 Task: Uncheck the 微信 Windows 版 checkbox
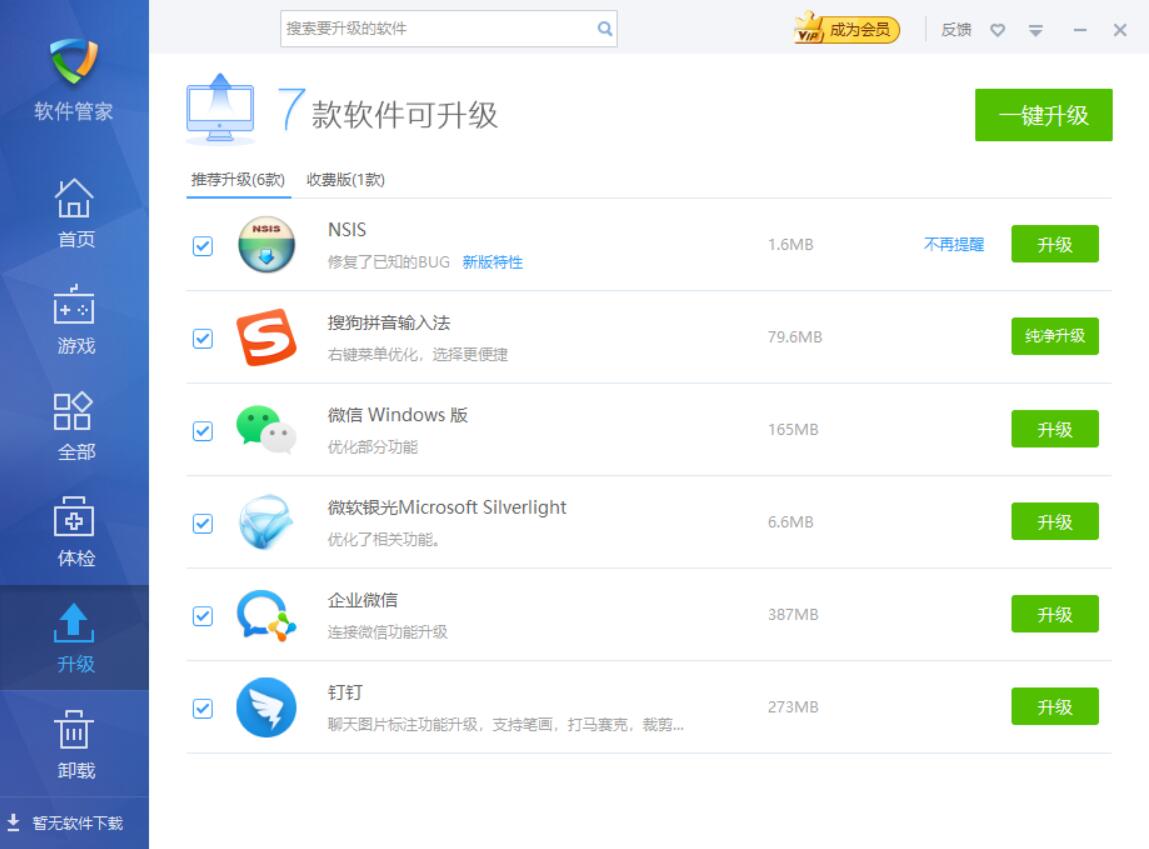(x=203, y=431)
